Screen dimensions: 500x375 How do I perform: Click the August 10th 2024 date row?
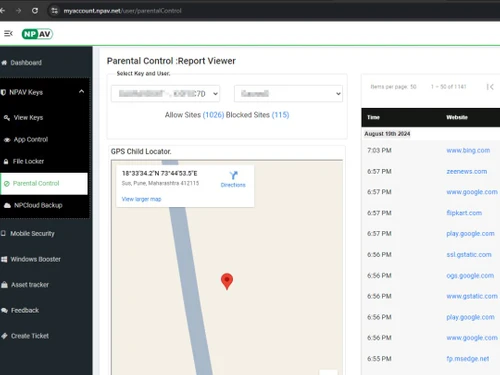pos(387,134)
